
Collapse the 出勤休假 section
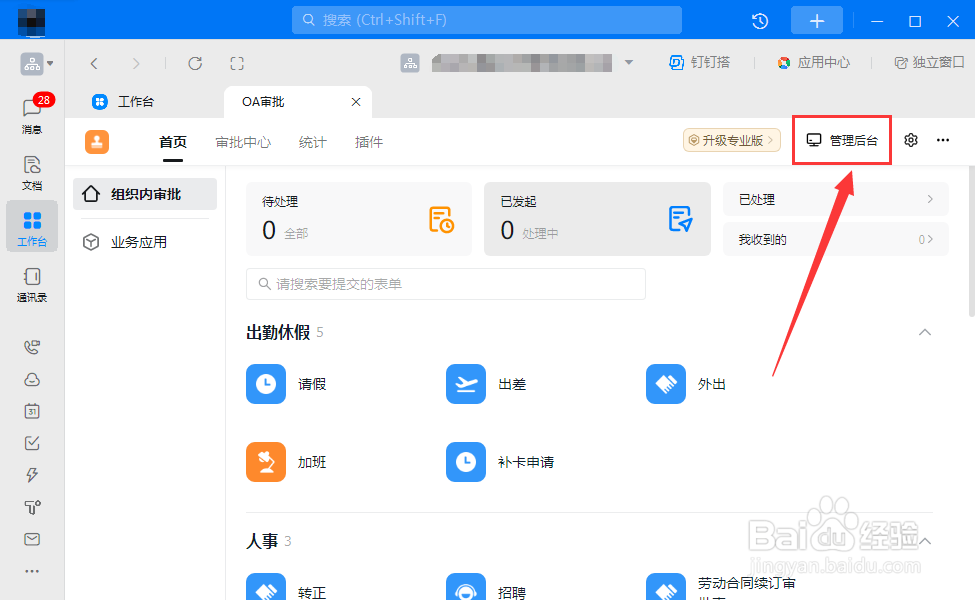click(x=925, y=332)
